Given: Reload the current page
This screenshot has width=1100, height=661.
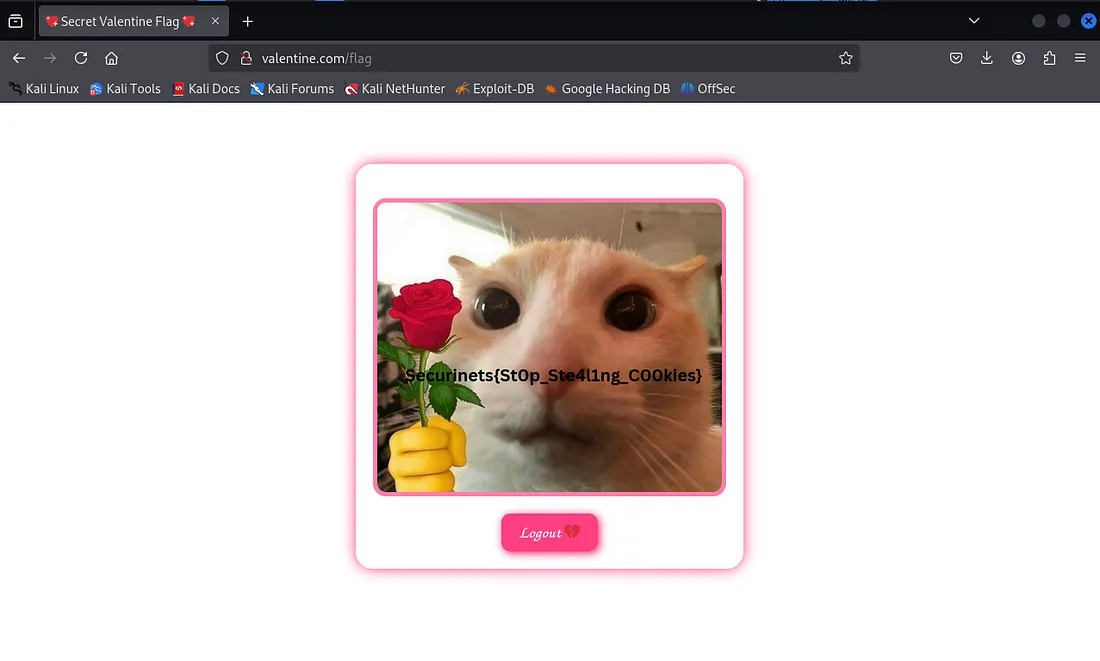Looking at the screenshot, I should pos(81,58).
